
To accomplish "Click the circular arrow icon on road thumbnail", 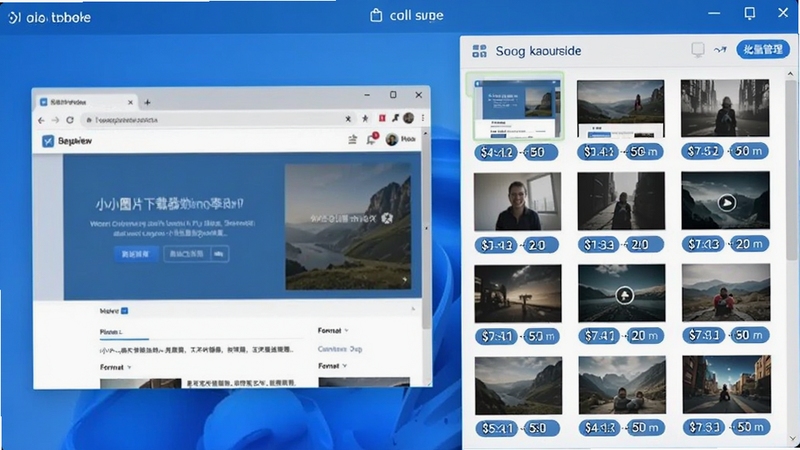I will coord(624,295).
